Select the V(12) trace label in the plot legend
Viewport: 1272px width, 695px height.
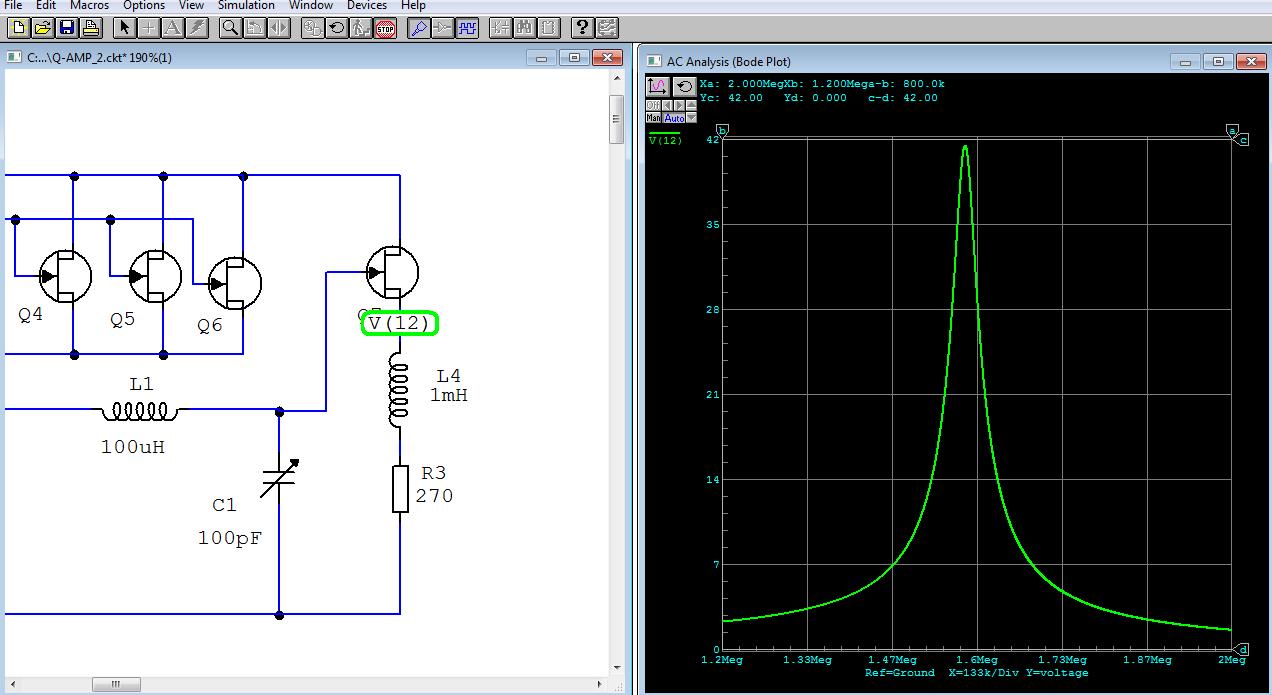coord(665,140)
